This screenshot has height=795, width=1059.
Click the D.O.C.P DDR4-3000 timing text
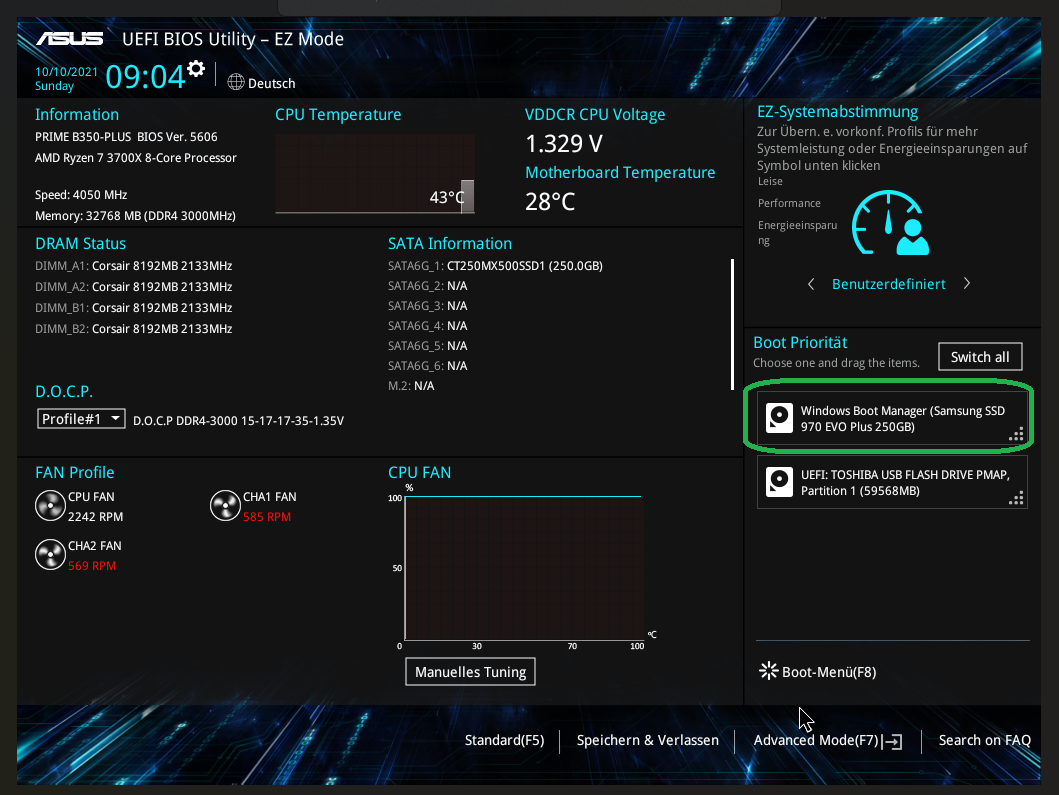[238, 421]
